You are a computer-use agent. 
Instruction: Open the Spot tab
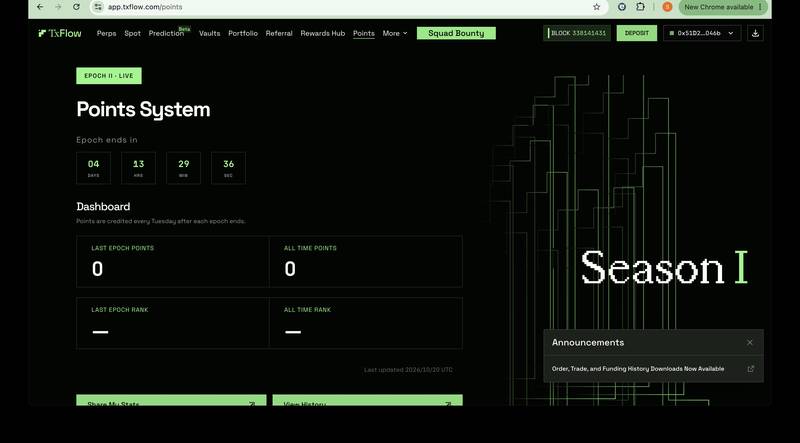132,33
